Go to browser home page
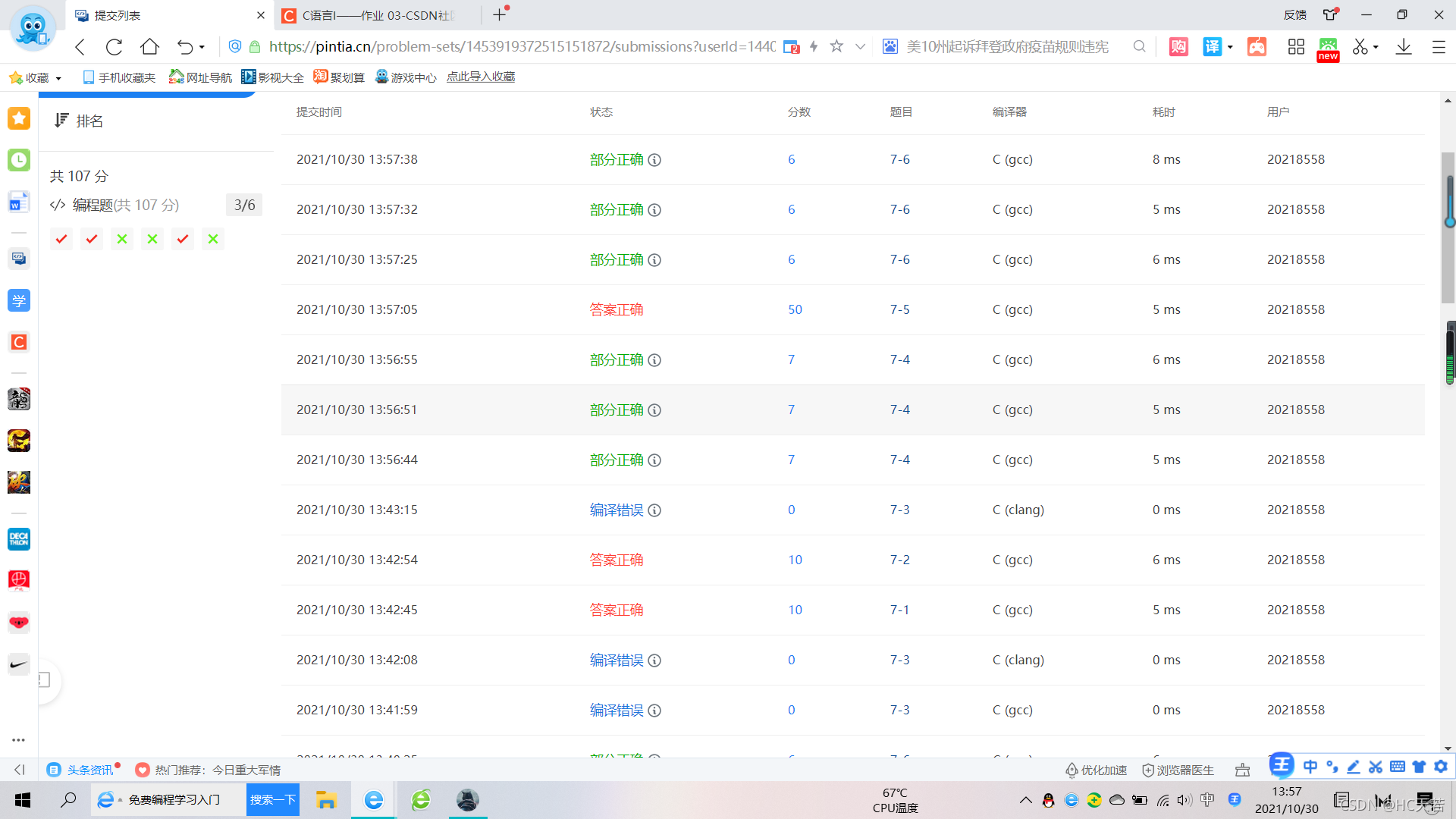Viewport: 1456px width, 819px height. point(149,47)
